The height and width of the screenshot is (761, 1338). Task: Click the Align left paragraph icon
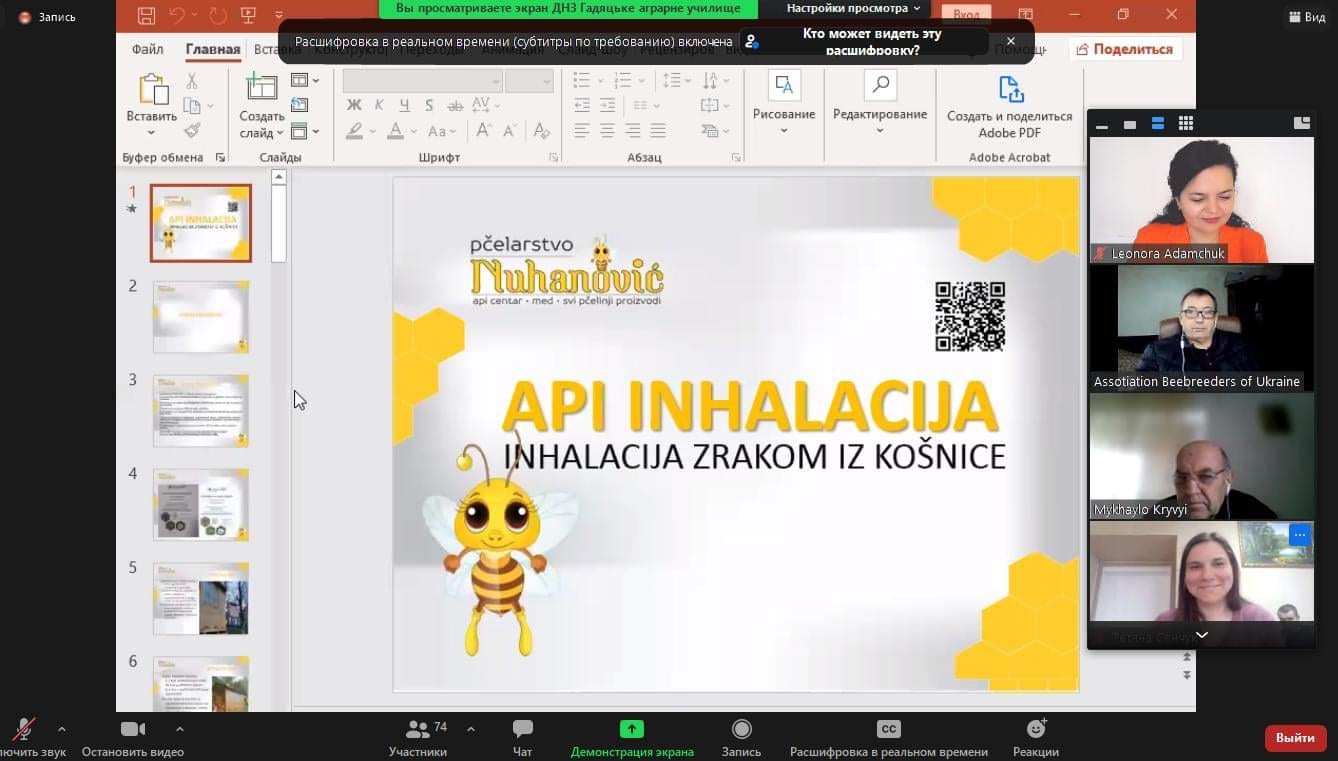[x=582, y=131]
